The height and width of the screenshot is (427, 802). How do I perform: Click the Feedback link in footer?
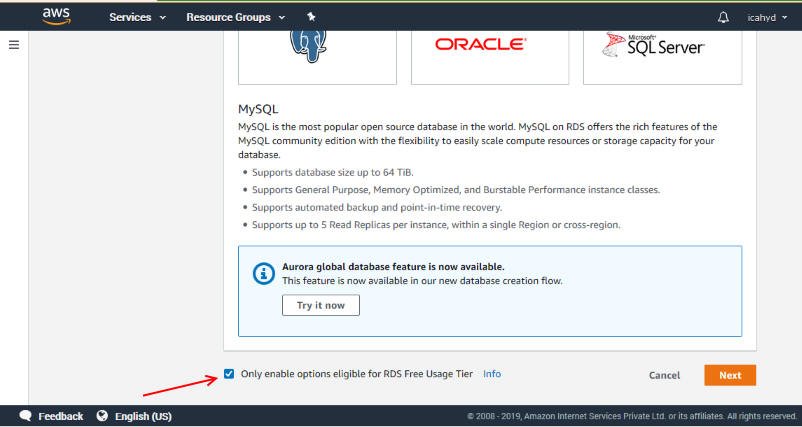(x=60, y=416)
